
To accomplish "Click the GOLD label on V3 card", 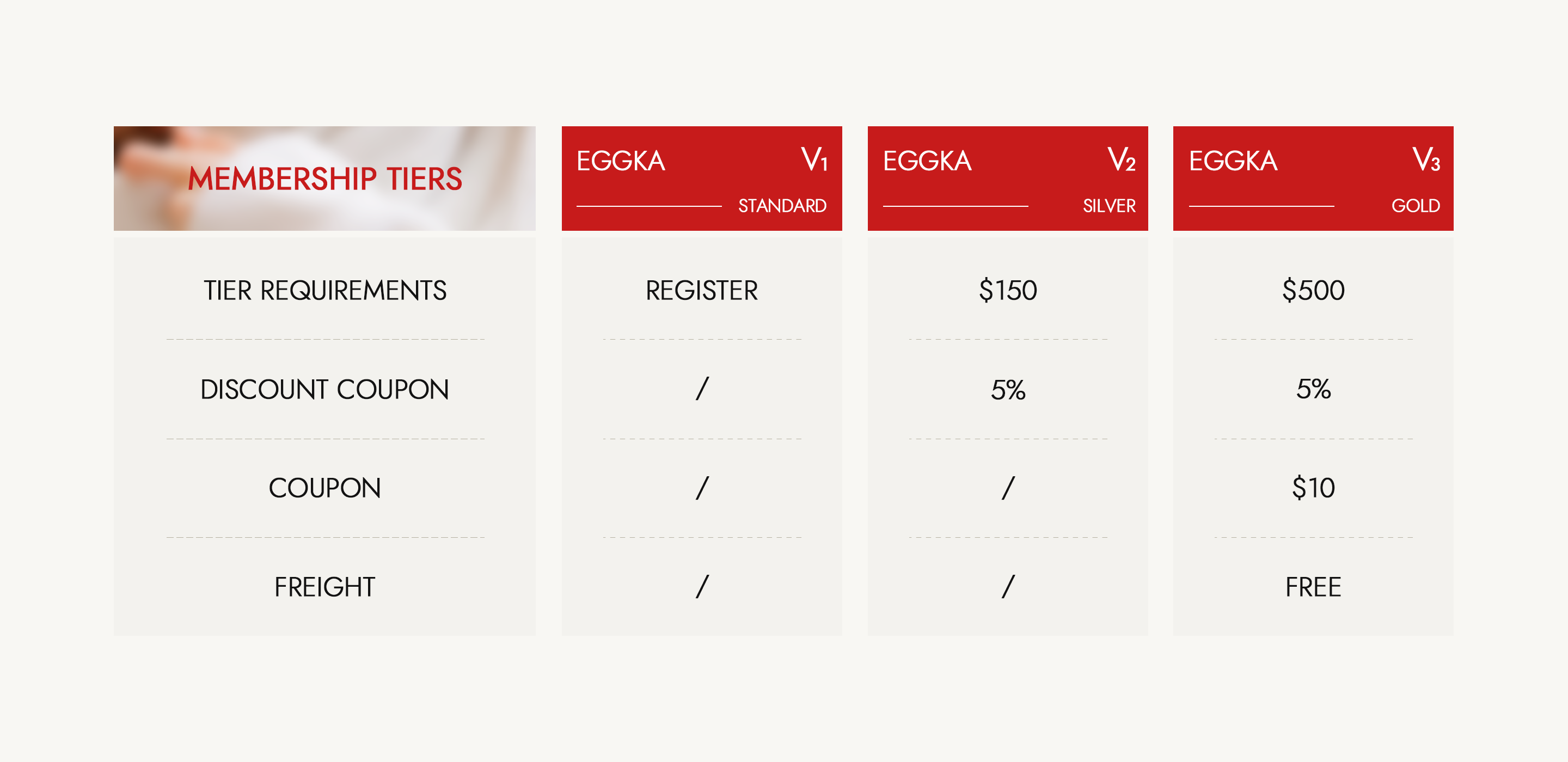I will tap(1415, 206).
